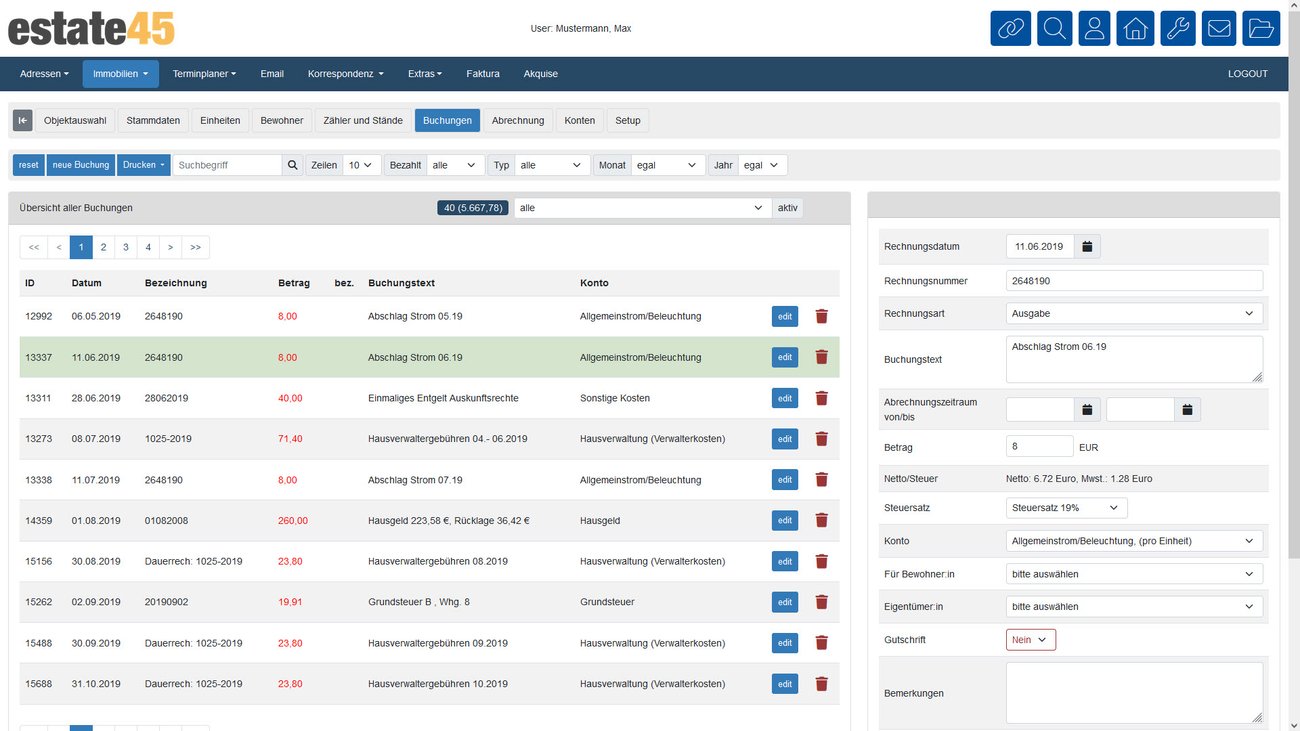Click the neue Buchung button
This screenshot has width=1300, height=731.
click(x=81, y=165)
